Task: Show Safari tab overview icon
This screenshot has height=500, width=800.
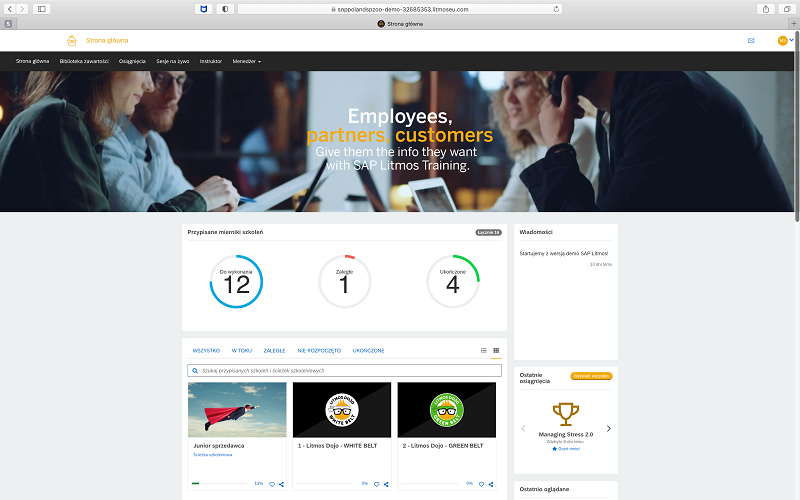Action: tap(787, 9)
